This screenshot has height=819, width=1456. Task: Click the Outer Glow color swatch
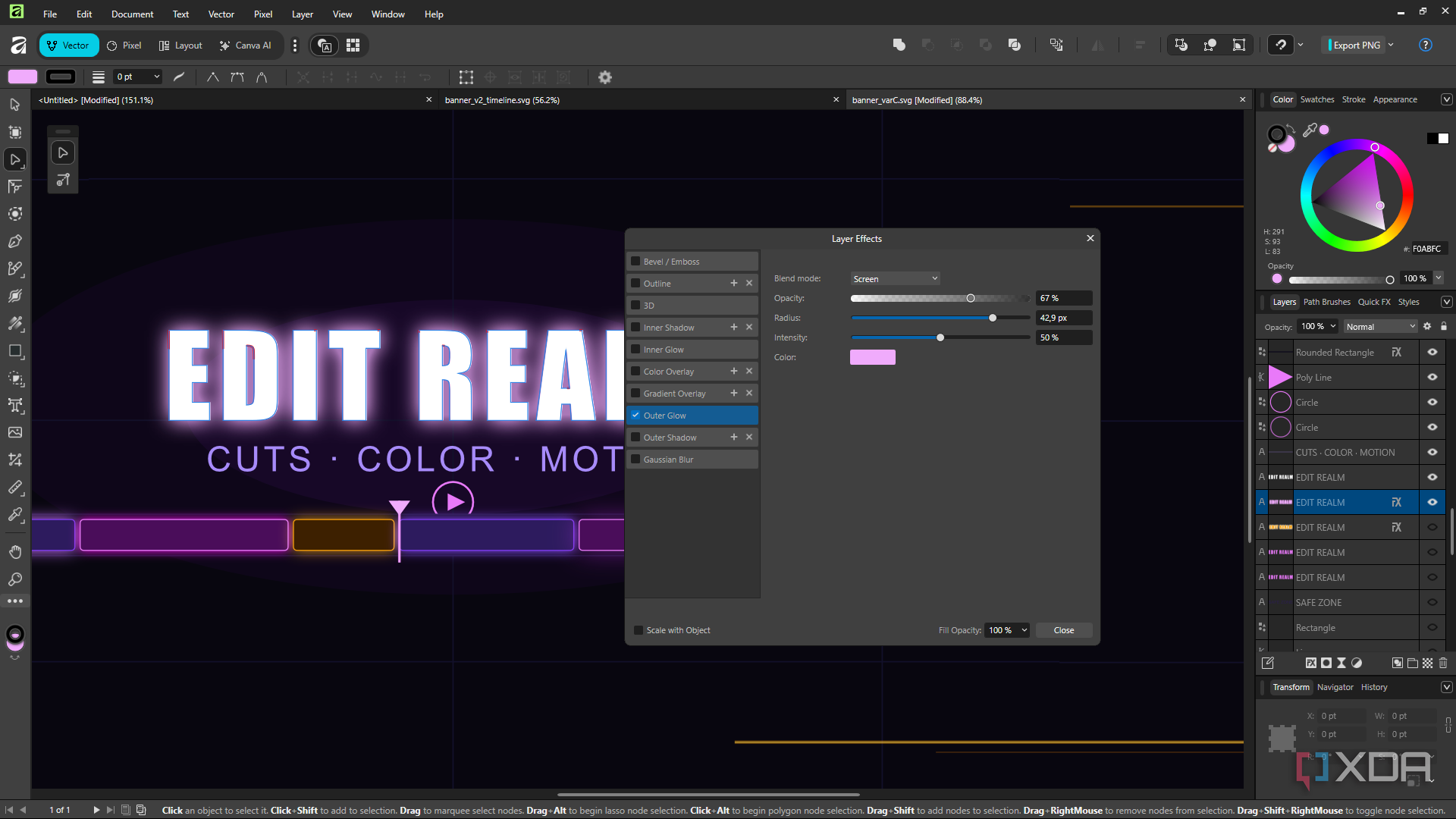point(872,357)
